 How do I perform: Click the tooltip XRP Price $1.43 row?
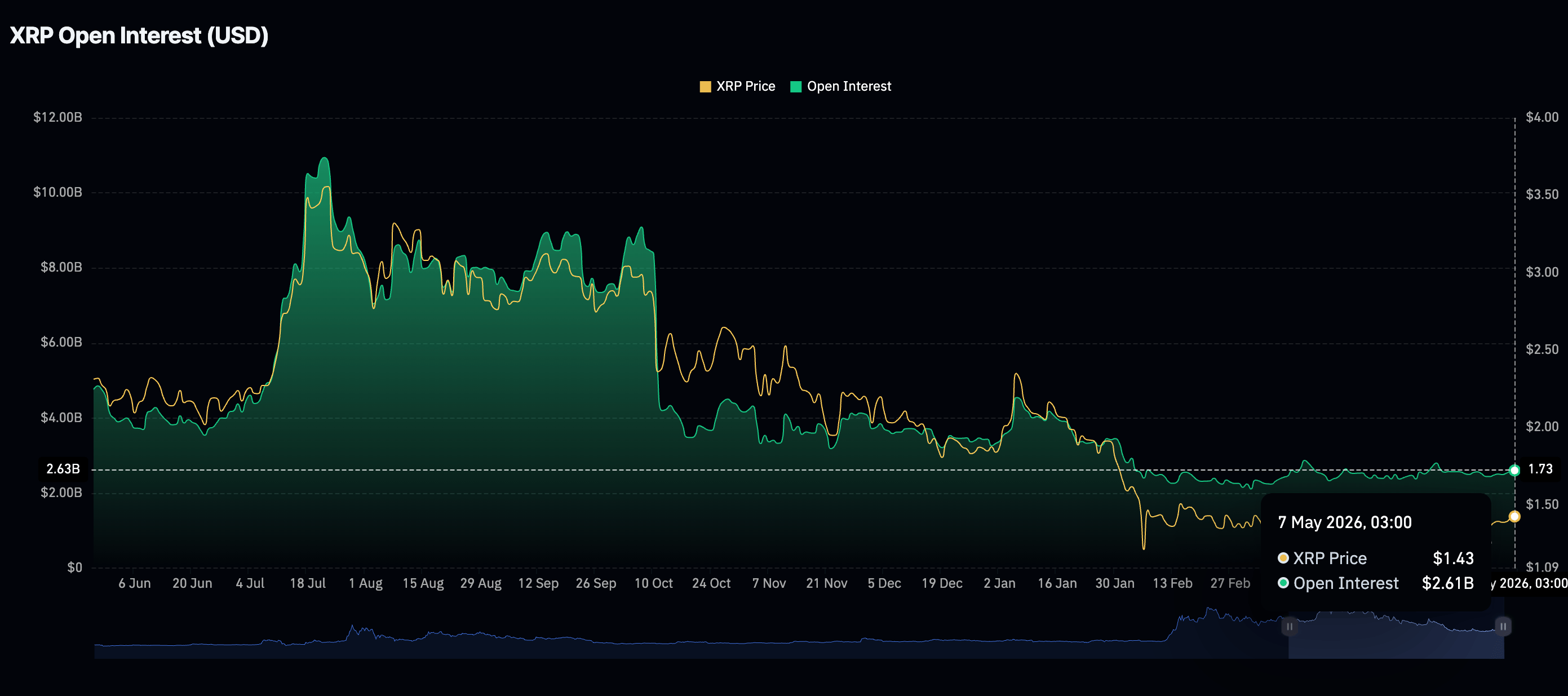1376,558
